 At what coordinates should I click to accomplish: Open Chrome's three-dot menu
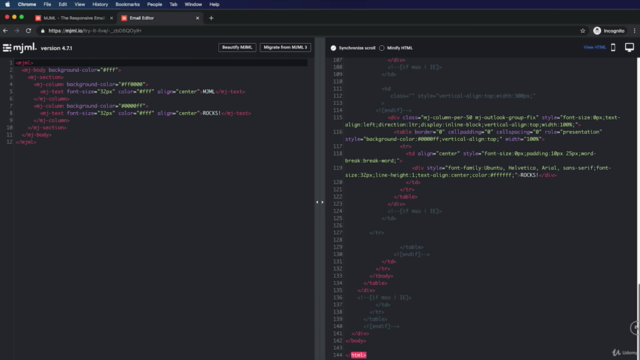coord(634,31)
